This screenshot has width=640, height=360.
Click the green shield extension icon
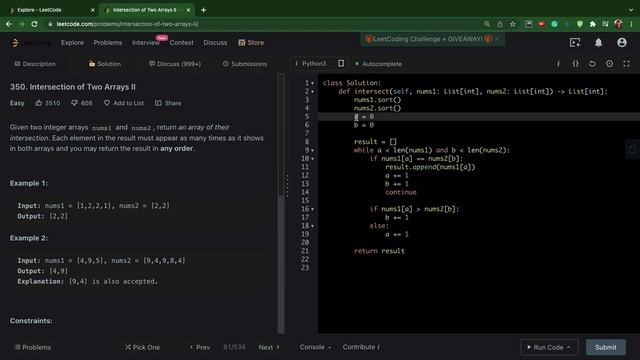(x=580, y=24)
